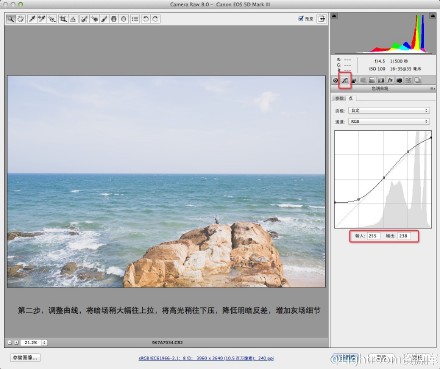Screen dimensions: 440x369
Task: Select the Crop tool
Action: pos(63,19)
